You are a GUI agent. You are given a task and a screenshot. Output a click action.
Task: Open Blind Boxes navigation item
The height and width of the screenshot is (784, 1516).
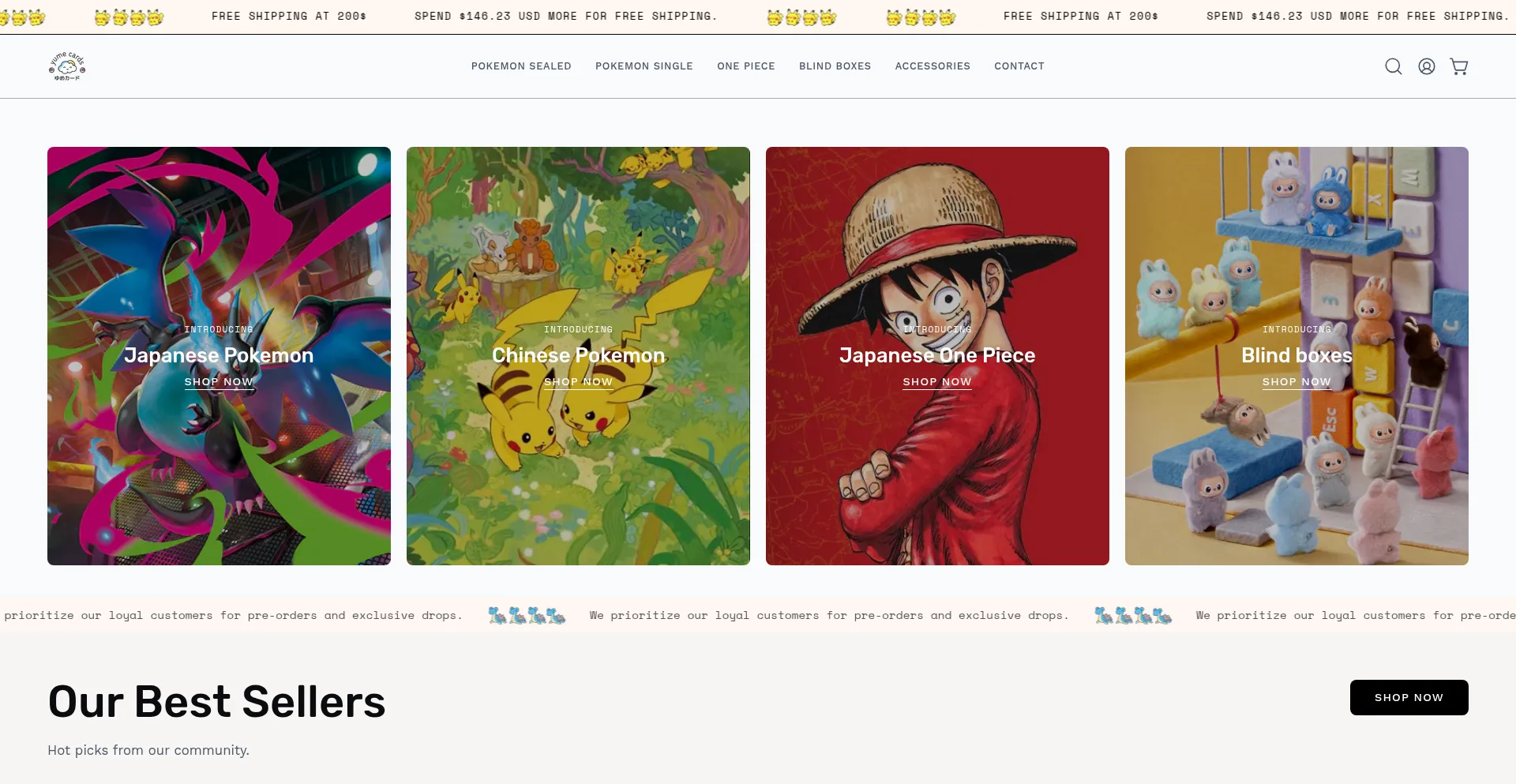pos(835,66)
